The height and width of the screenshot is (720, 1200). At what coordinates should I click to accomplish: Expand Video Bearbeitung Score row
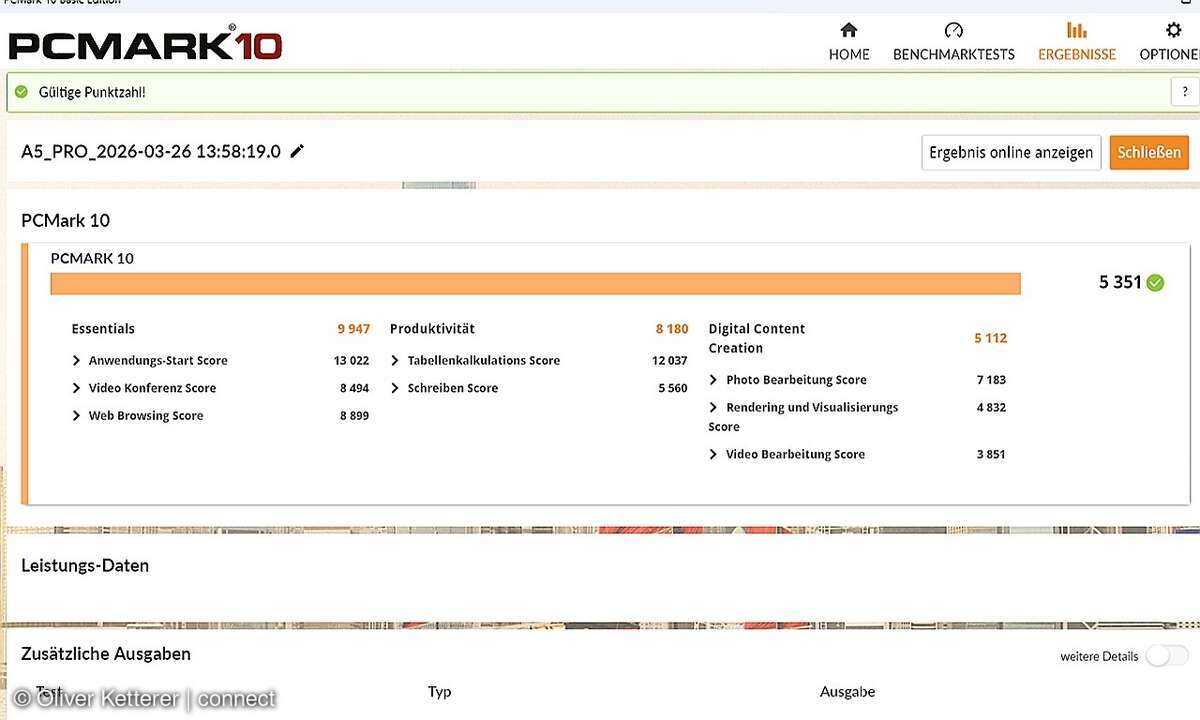pos(714,454)
